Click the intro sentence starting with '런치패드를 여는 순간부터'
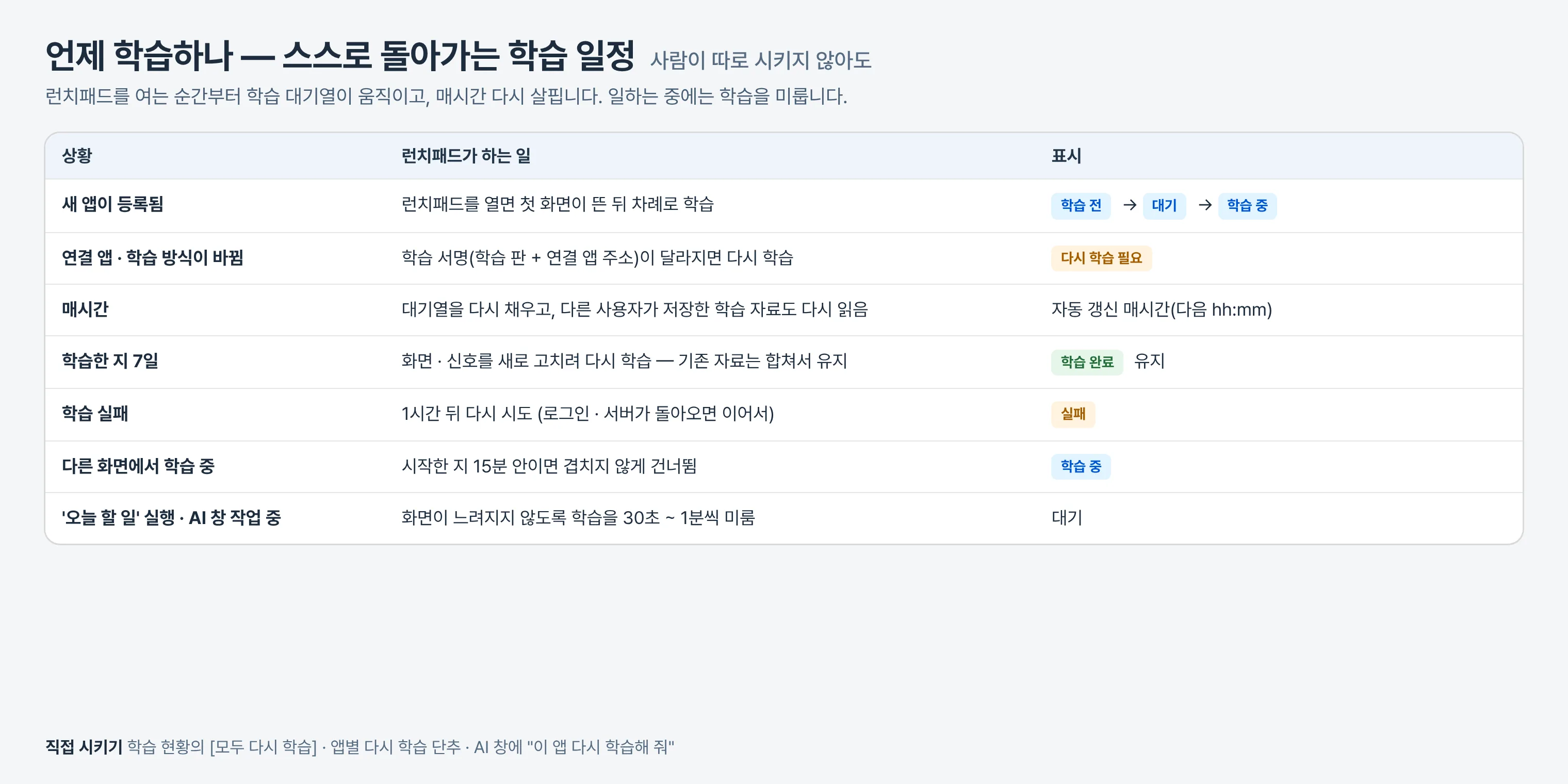 tap(446, 96)
